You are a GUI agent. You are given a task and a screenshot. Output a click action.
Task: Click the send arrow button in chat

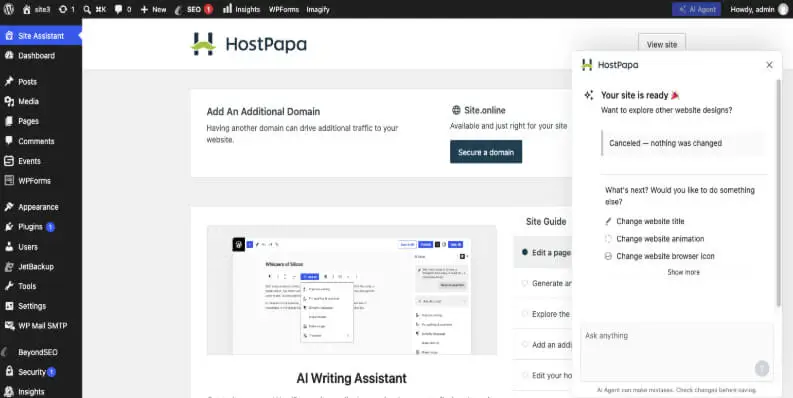tap(762, 368)
